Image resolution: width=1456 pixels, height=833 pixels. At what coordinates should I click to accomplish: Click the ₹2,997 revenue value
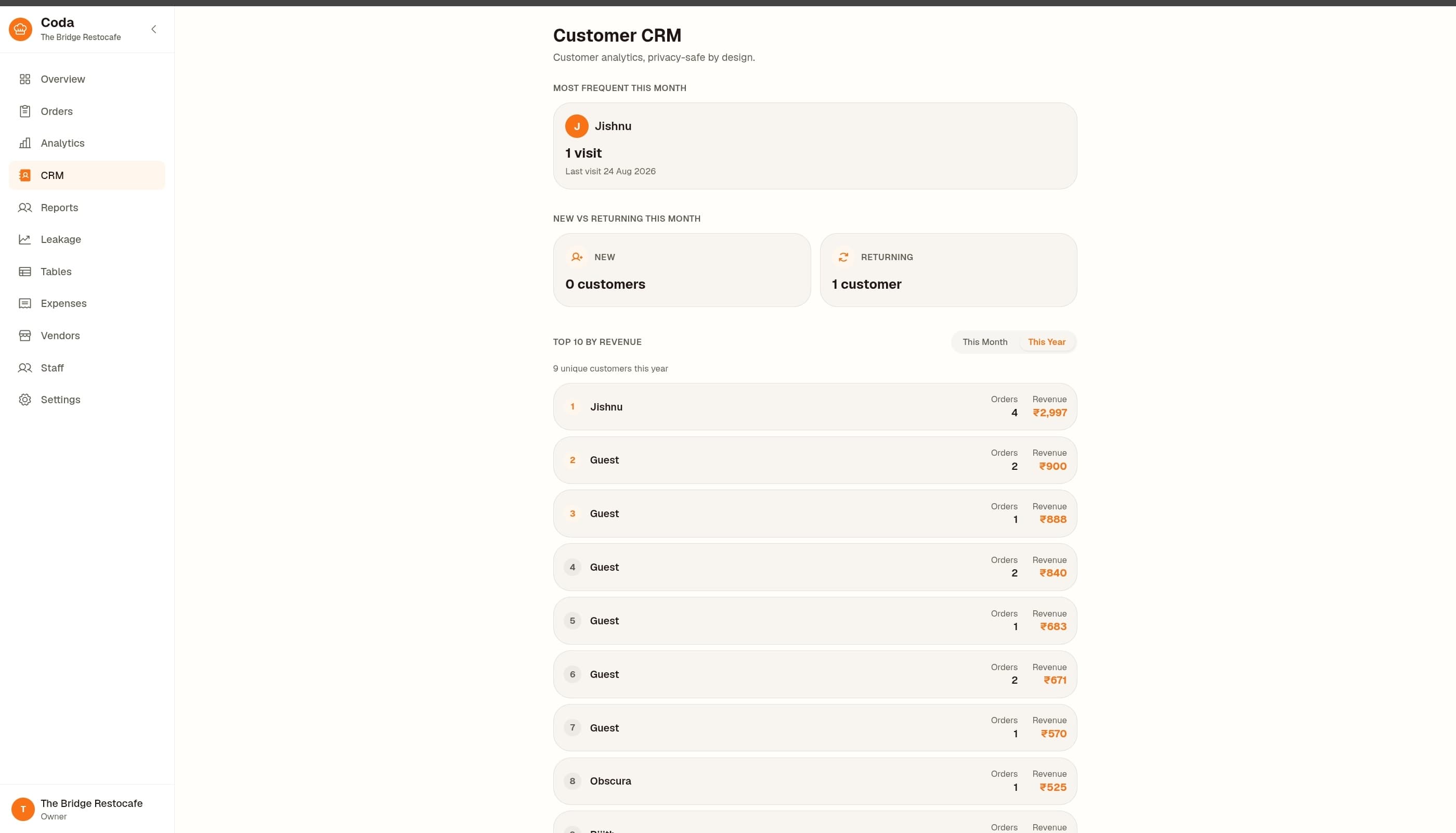(x=1049, y=413)
